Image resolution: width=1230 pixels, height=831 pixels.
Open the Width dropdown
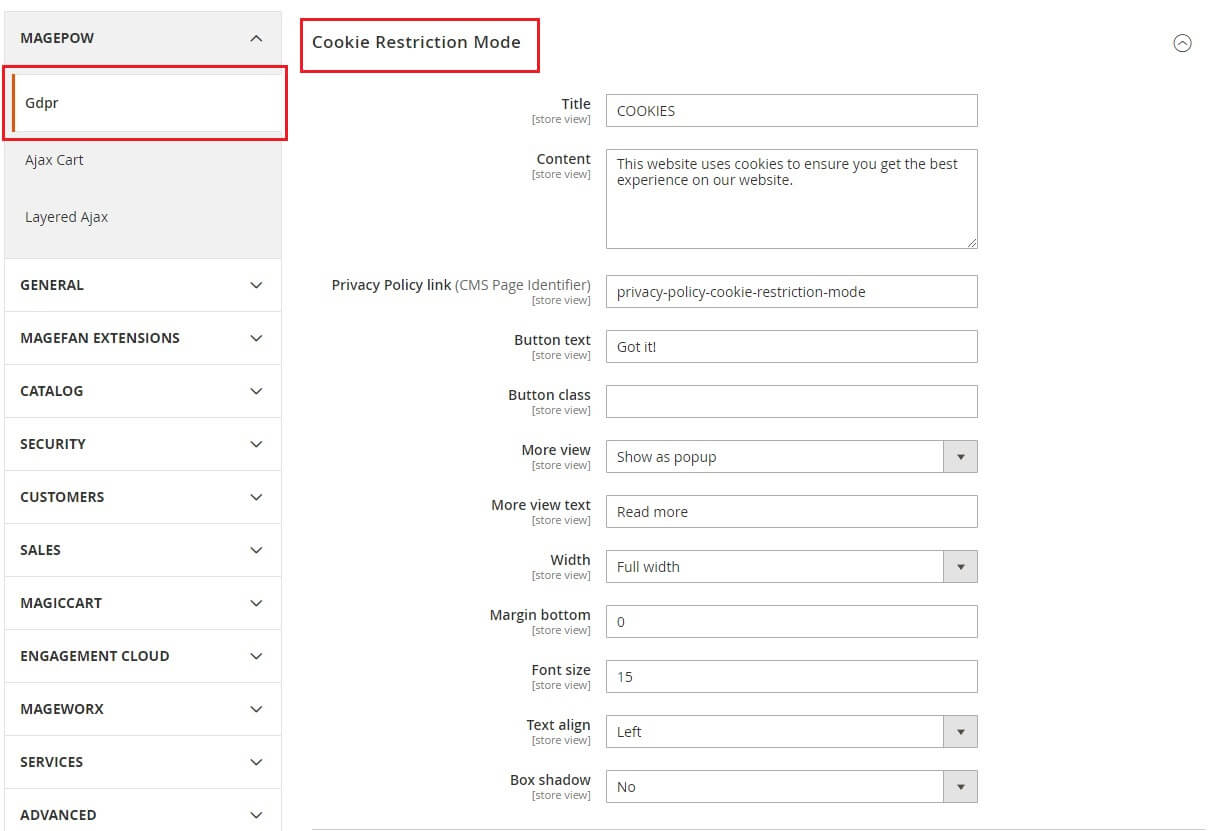point(791,567)
